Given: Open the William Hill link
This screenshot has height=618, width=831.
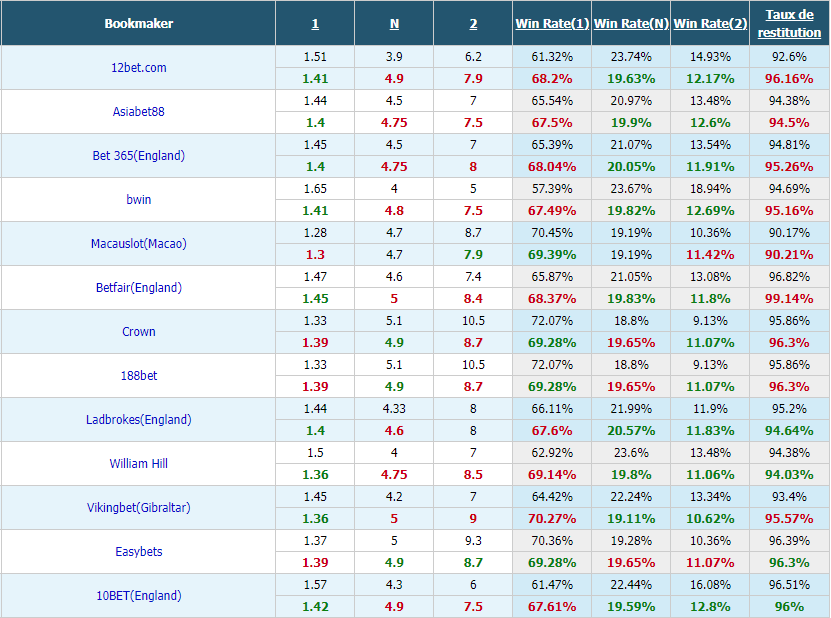Looking at the screenshot, I should coord(138,464).
